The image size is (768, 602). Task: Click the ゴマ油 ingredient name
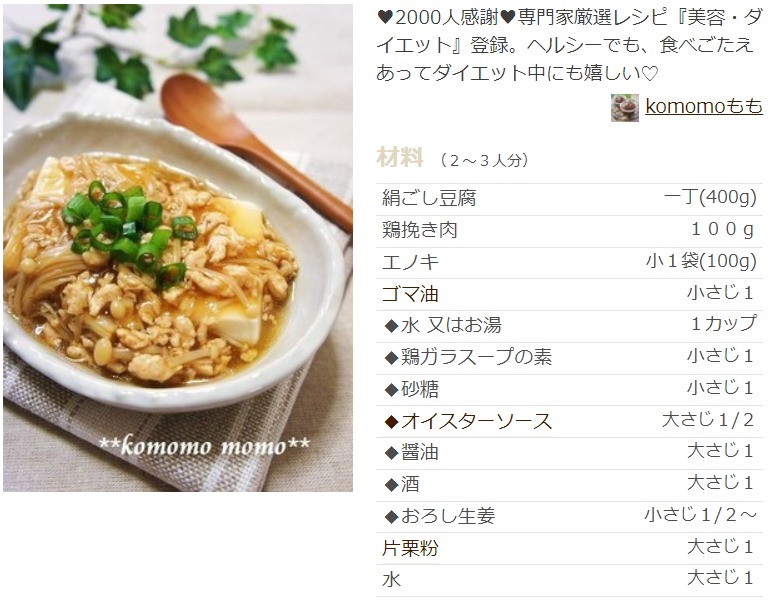[x=409, y=294]
